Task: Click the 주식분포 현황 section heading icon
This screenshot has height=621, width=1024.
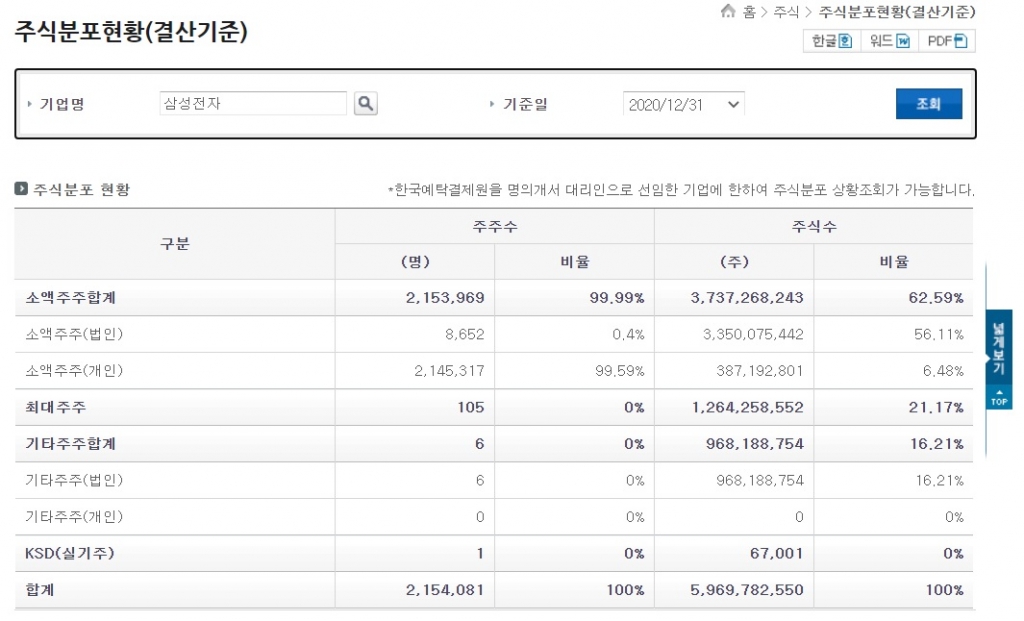Action: [x=21, y=189]
